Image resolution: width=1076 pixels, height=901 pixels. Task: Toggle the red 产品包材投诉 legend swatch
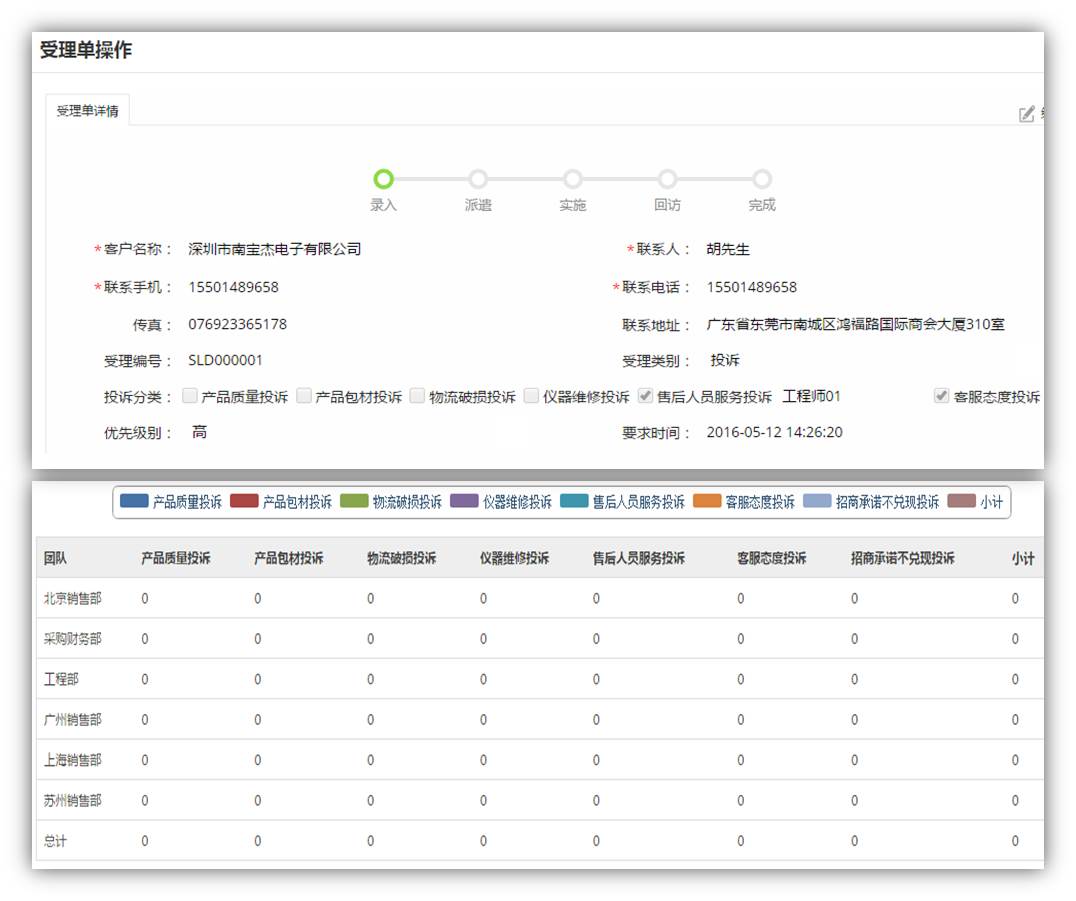[244, 501]
